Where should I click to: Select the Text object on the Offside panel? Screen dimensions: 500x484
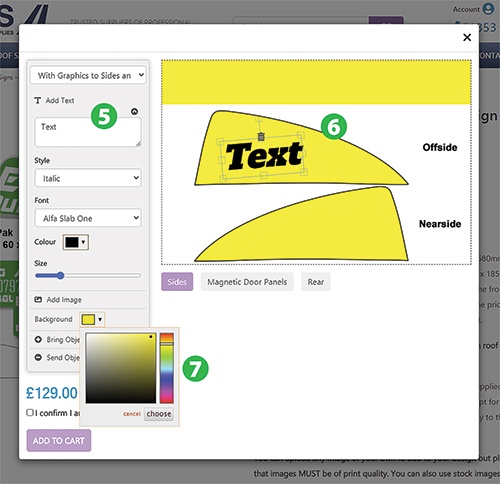tap(264, 156)
